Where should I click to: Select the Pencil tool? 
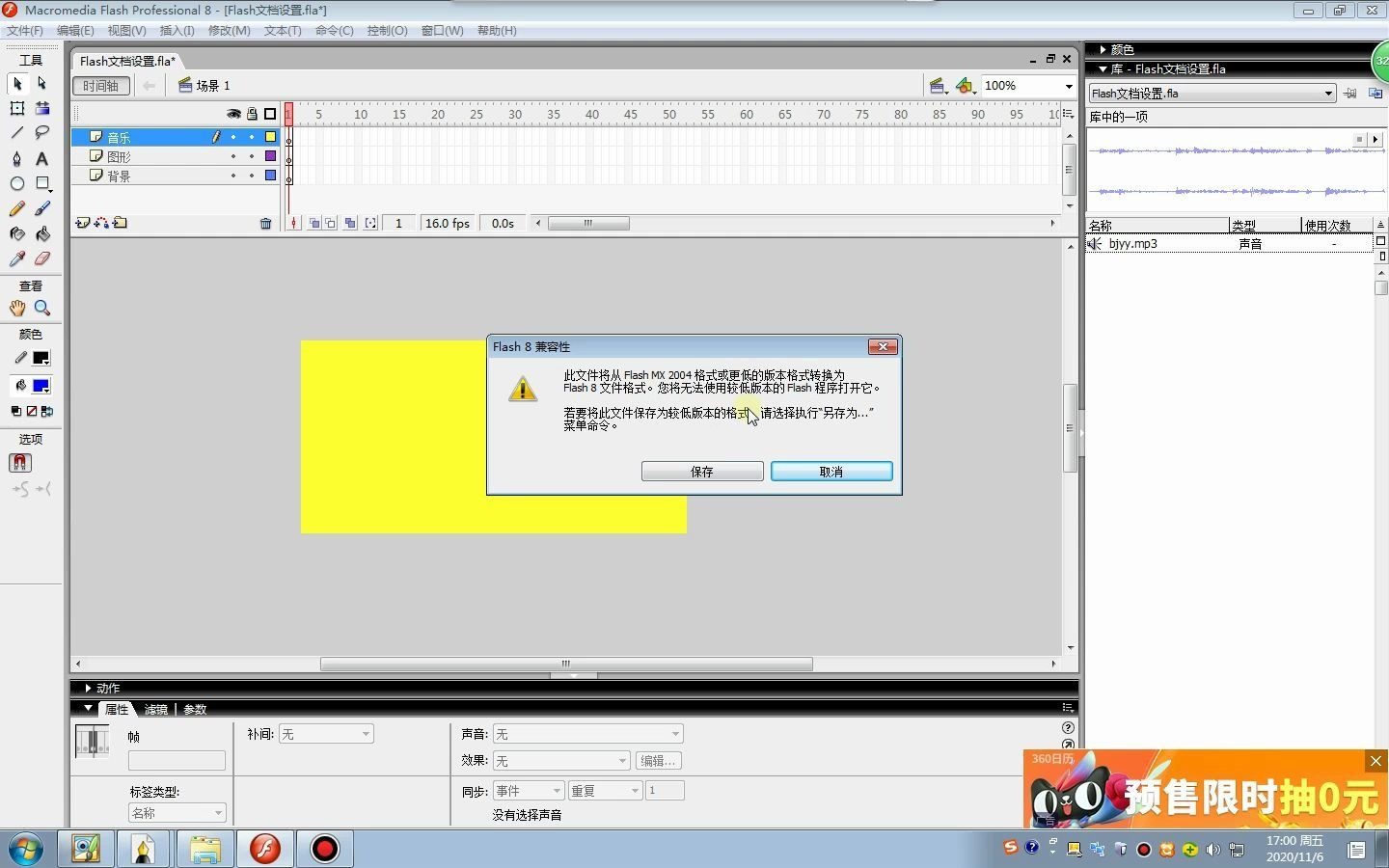pos(17,208)
